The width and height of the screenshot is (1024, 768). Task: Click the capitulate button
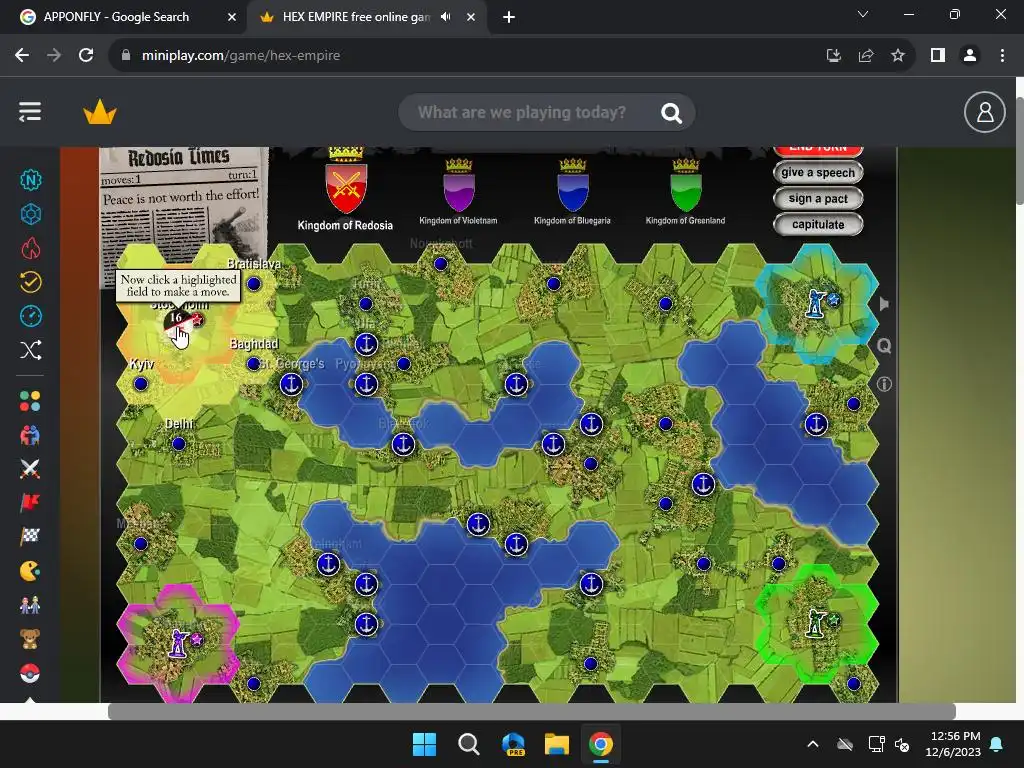point(818,225)
